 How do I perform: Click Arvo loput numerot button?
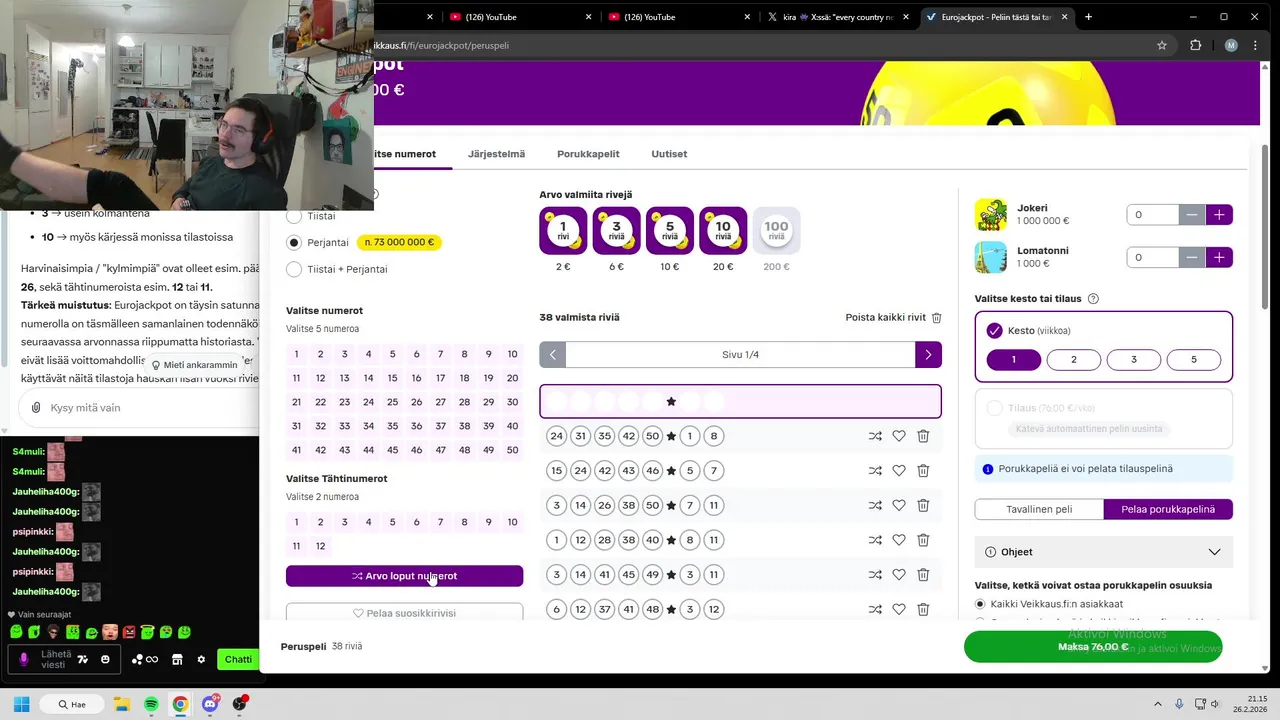(404, 576)
